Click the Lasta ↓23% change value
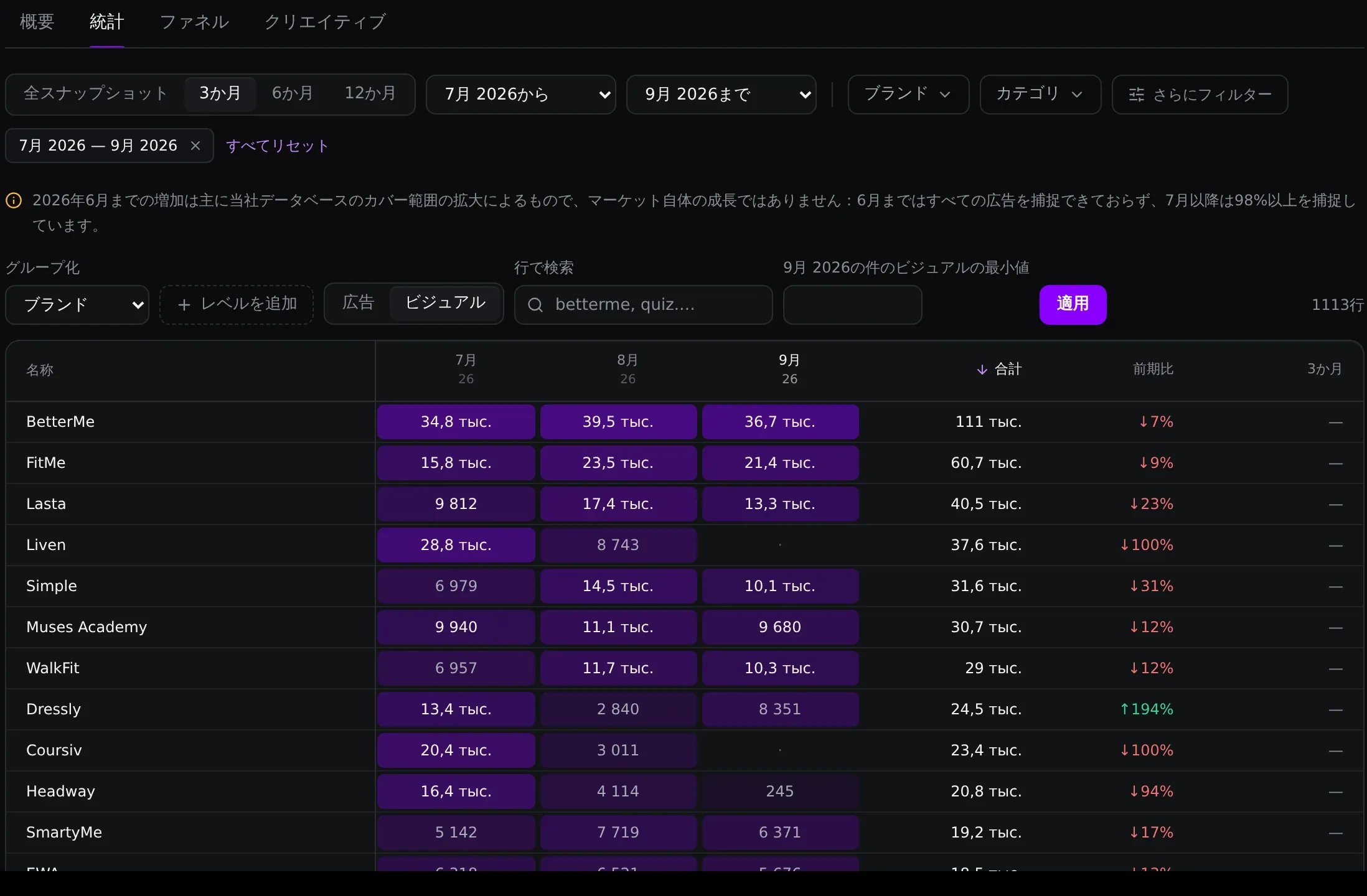Screen dimensions: 1367x896 click(x=1152, y=504)
